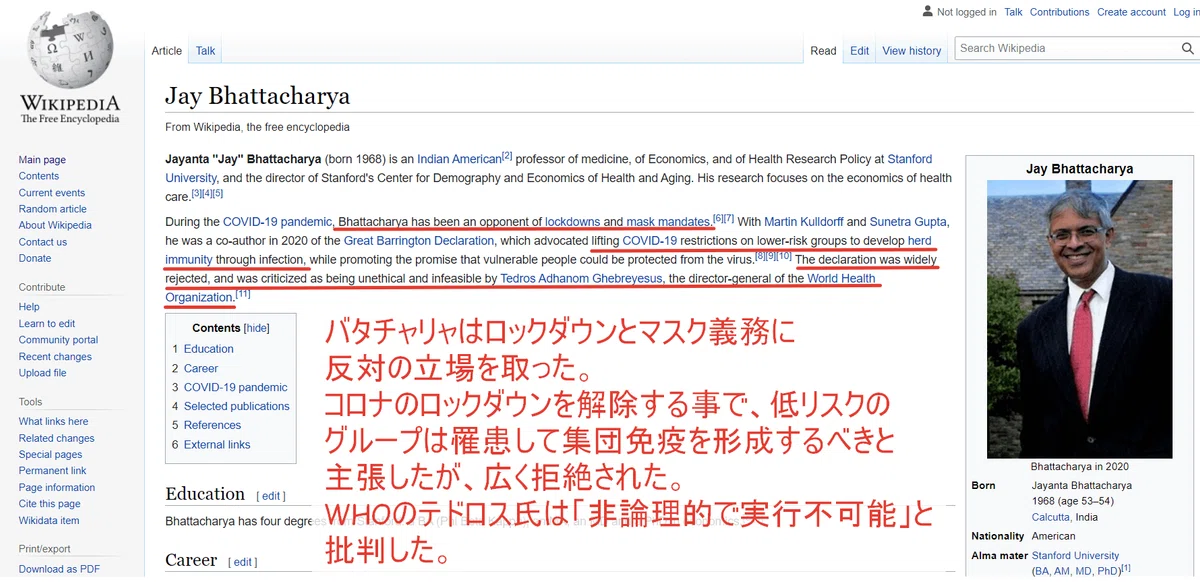
Task: Open Random article in sidebar
Action: coord(53,209)
